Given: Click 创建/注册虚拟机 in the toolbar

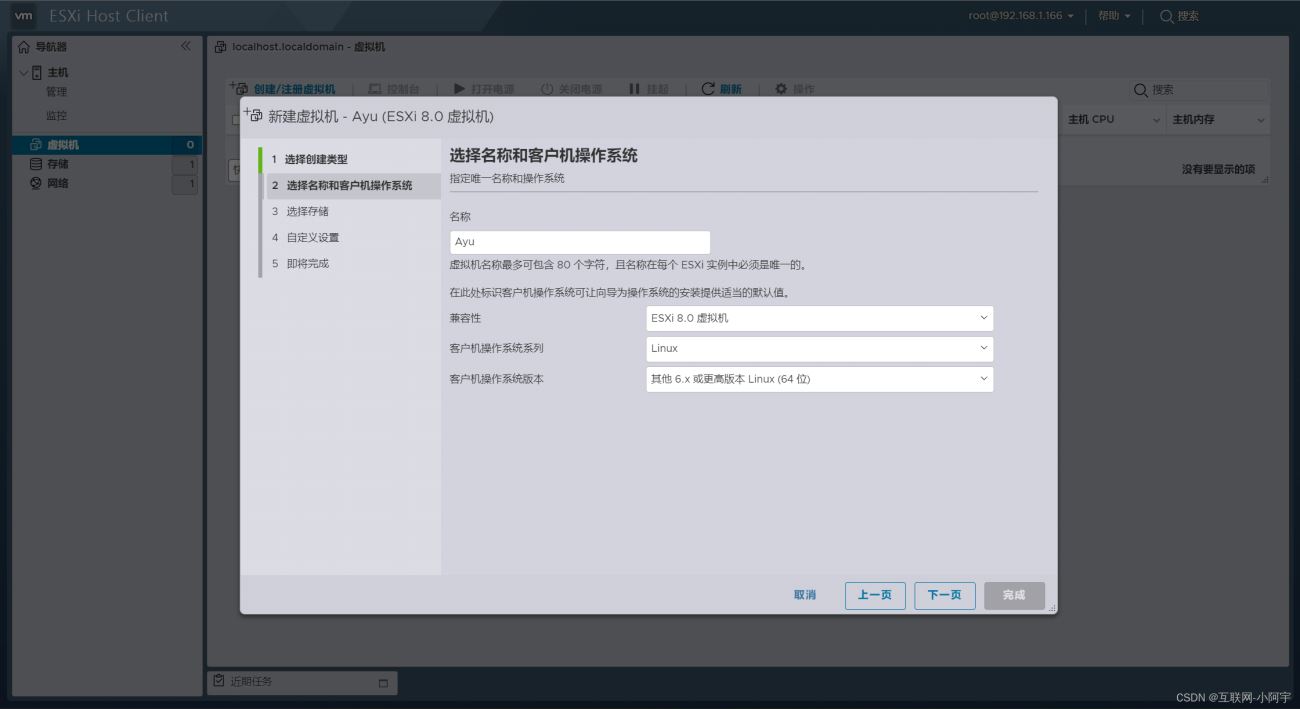Looking at the screenshot, I should (284, 89).
